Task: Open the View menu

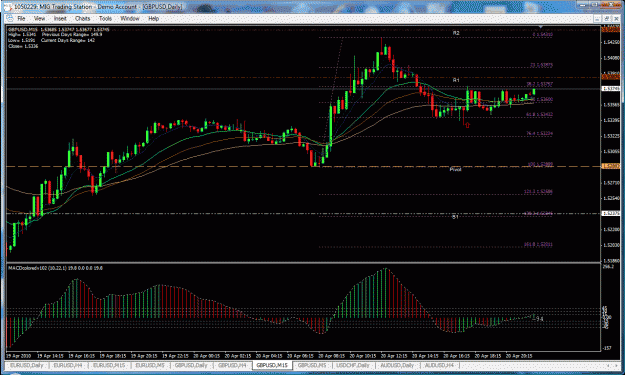Action: [39, 18]
